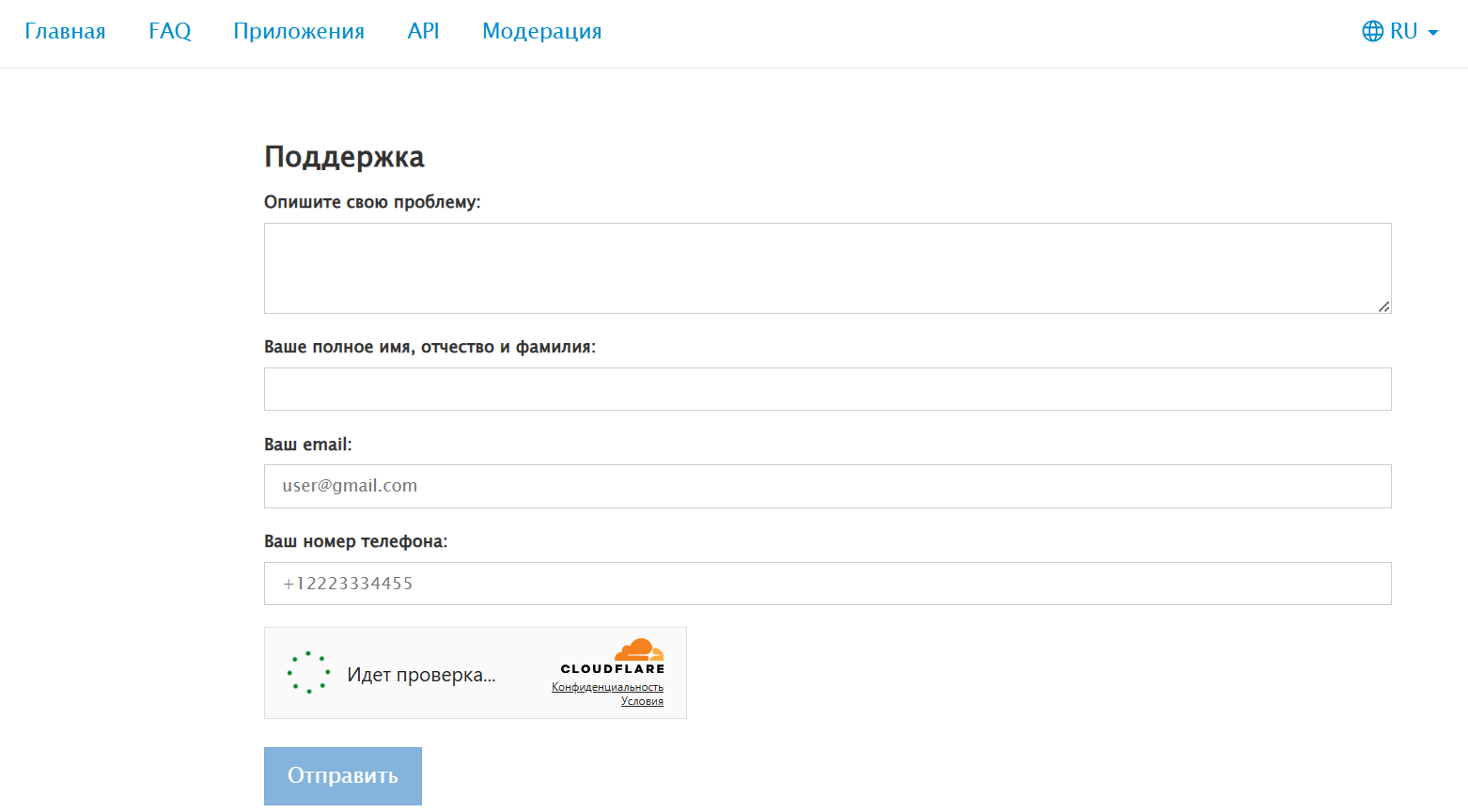Grab the text area resize handle
This screenshot has width=1468, height=812.
[1383, 306]
